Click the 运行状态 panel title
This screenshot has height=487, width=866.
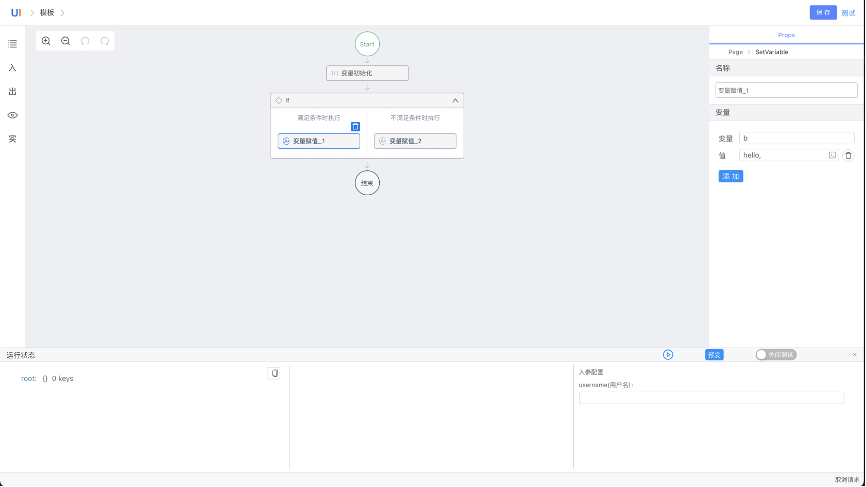coord(20,355)
